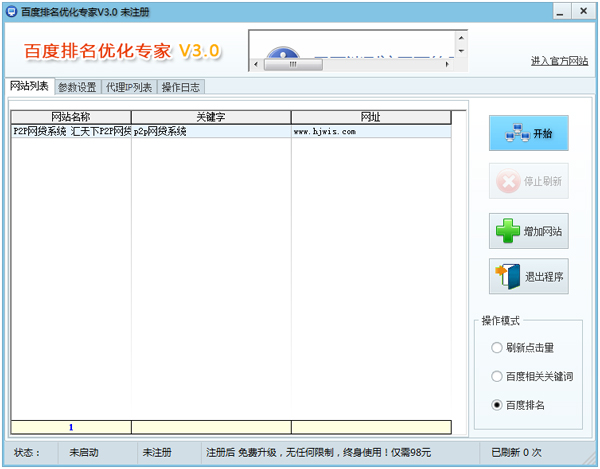The image size is (600, 469).
Task: Click the red X stop icon
Action: point(508,181)
